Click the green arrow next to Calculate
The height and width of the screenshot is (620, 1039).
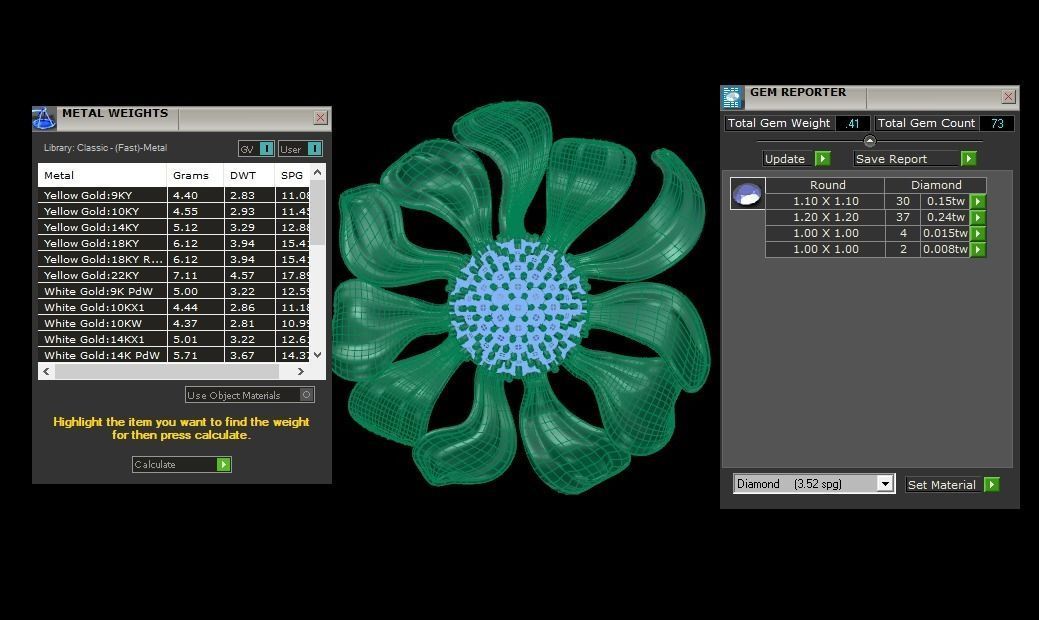(224, 464)
